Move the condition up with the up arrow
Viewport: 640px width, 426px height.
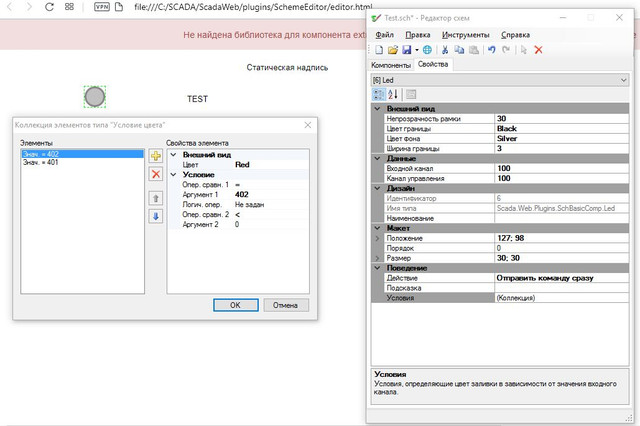tap(156, 198)
